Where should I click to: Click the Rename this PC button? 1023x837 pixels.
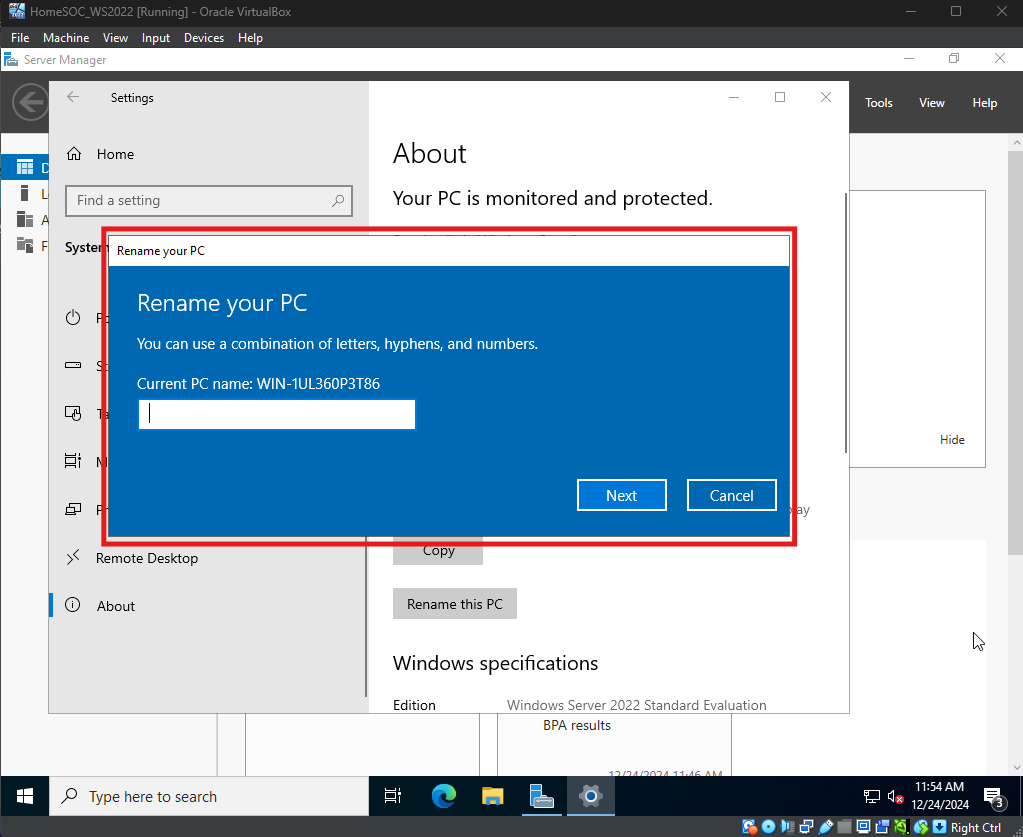coord(455,604)
